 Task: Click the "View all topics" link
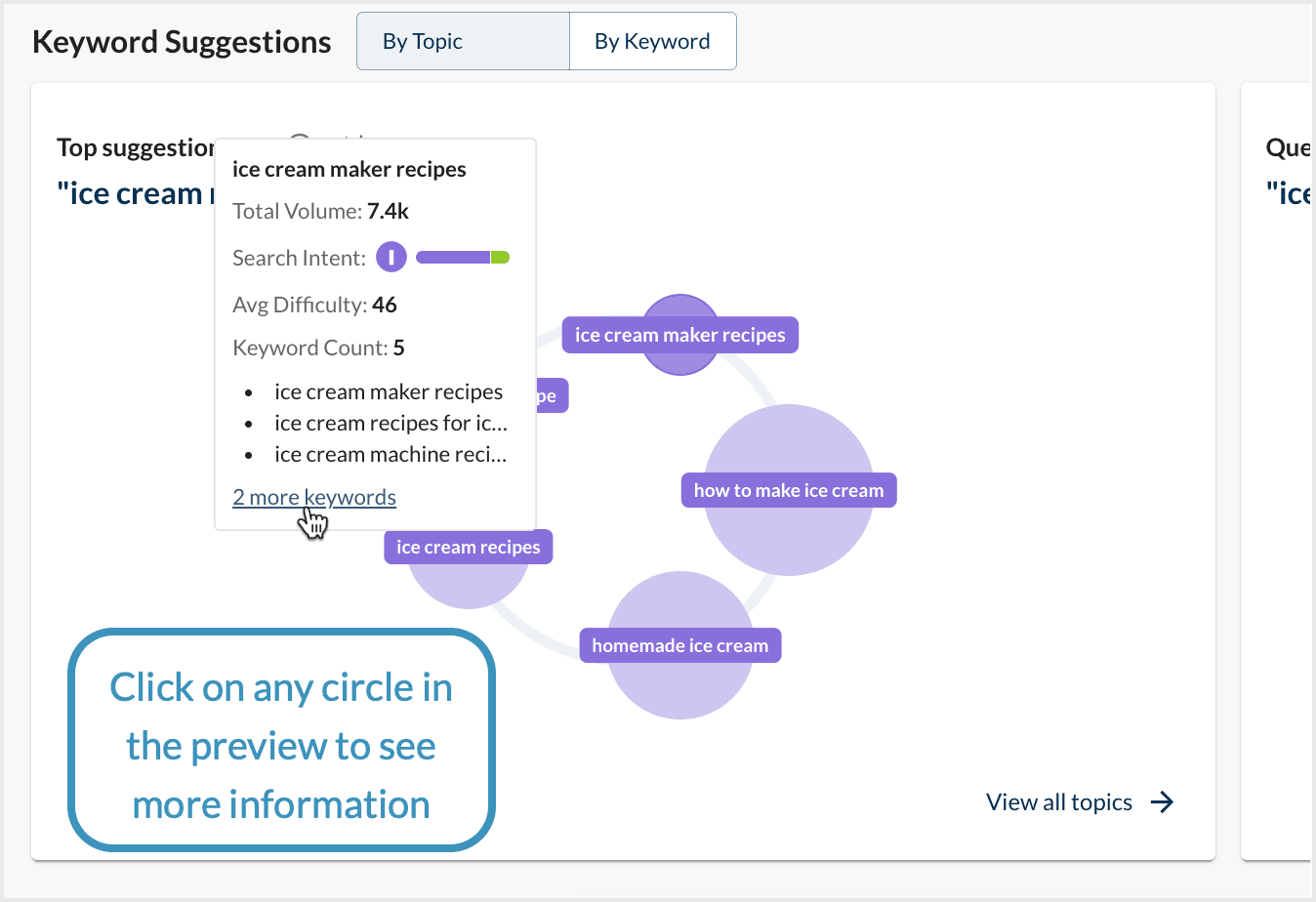point(1058,801)
